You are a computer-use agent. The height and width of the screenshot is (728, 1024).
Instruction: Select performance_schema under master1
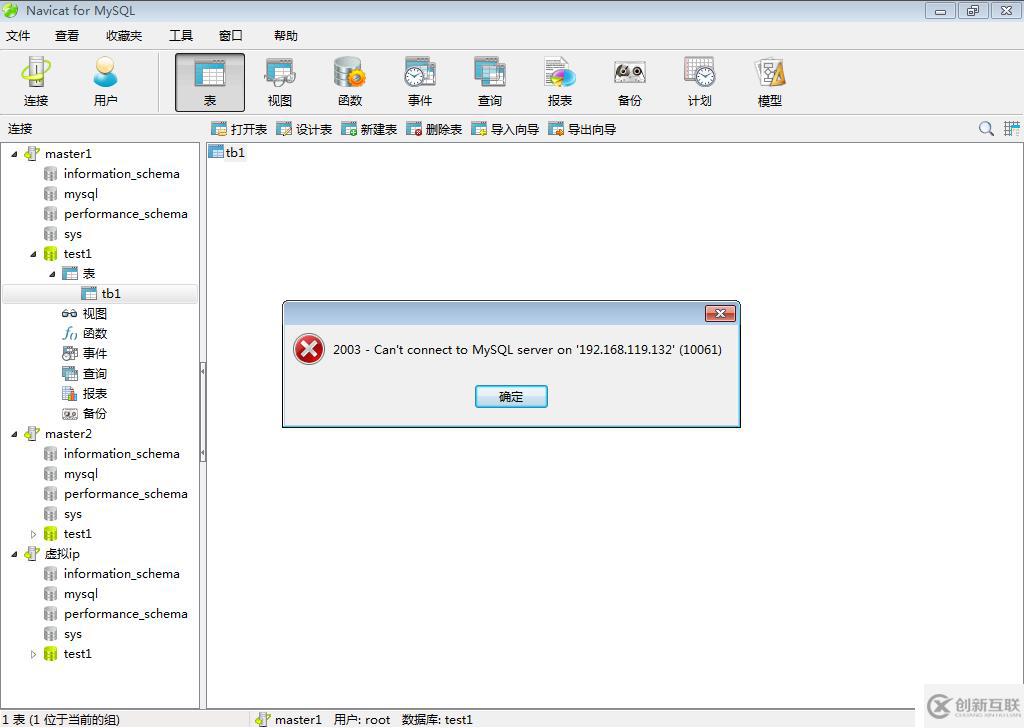click(125, 214)
